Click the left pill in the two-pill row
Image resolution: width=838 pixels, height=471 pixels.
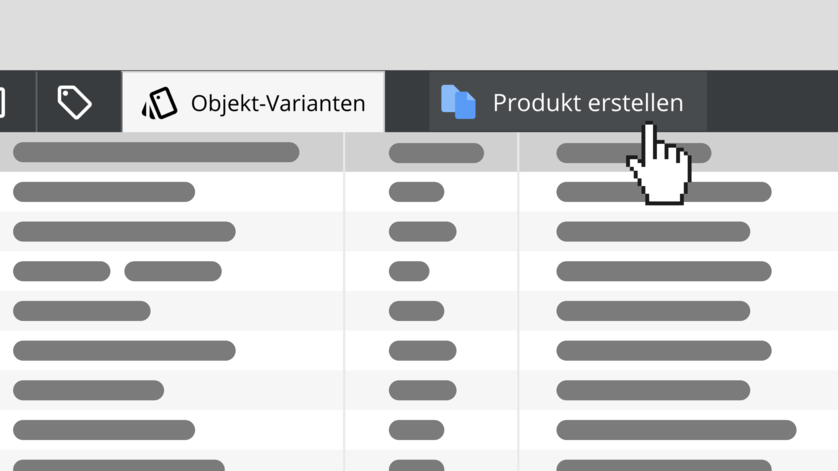(x=61, y=271)
